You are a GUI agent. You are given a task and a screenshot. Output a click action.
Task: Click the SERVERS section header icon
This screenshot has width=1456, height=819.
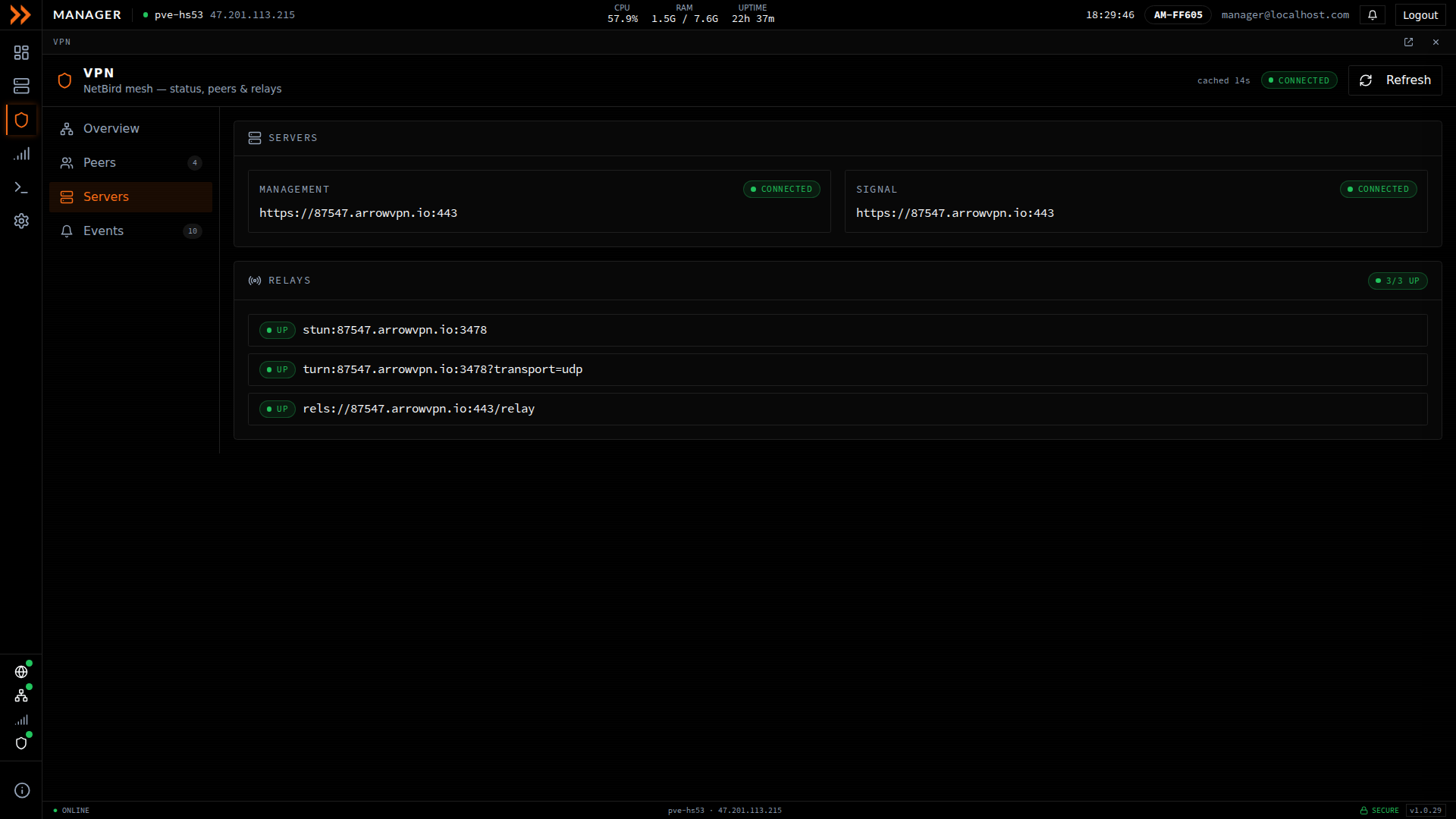(255, 138)
